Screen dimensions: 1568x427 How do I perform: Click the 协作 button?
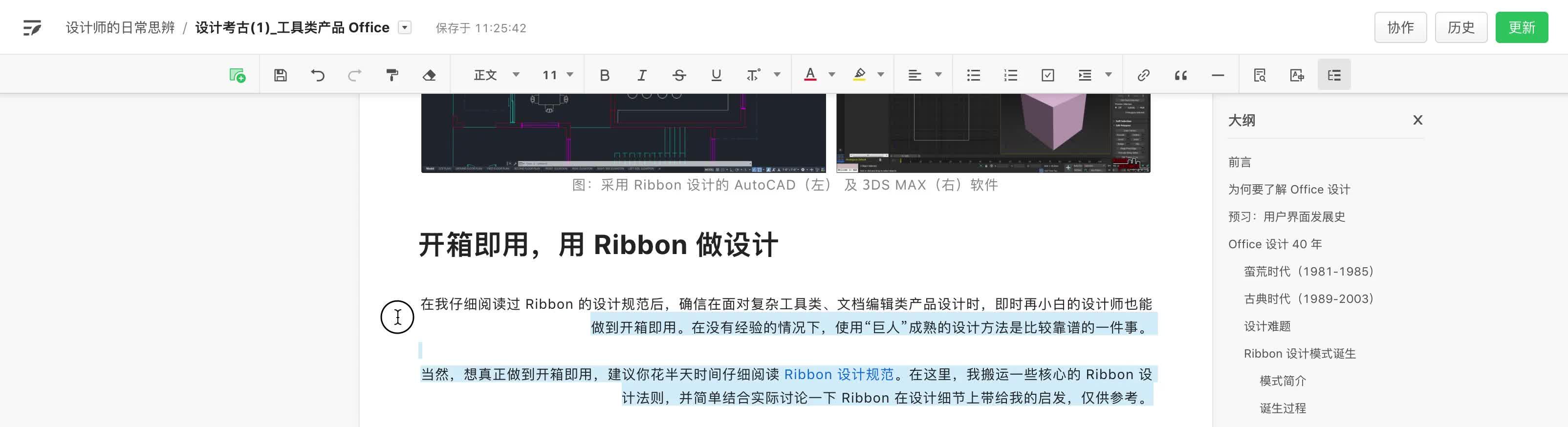click(x=1401, y=27)
